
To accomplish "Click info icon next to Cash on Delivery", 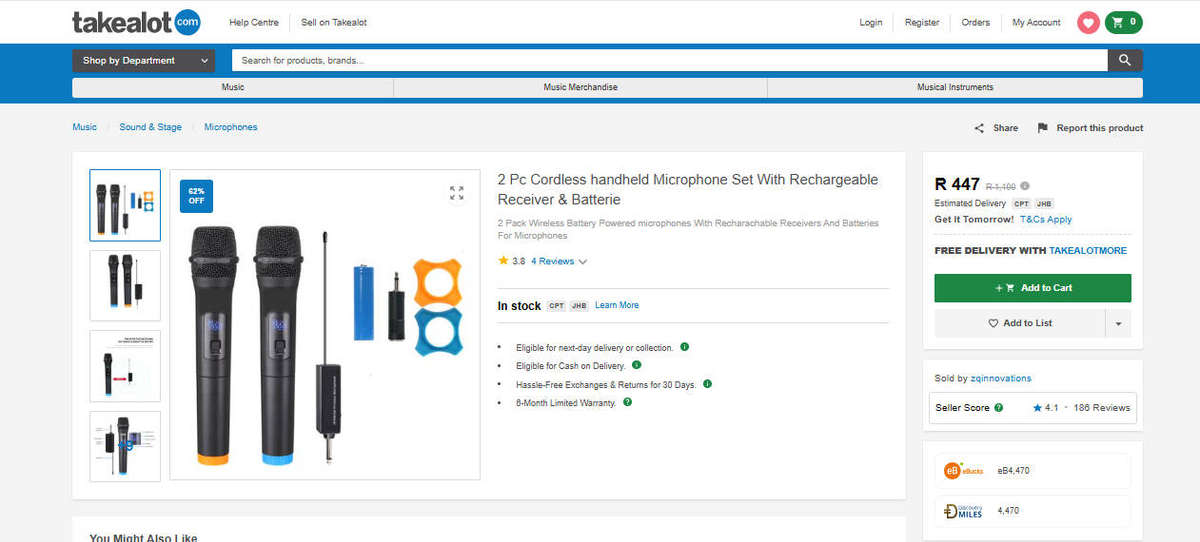I will pyautogui.click(x=637, y=365).
